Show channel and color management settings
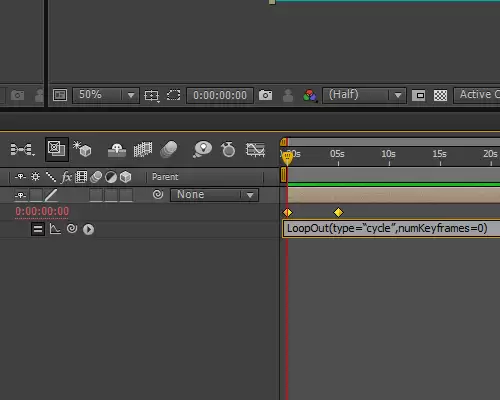The image size is (500, 400). (x=310, y=96)
